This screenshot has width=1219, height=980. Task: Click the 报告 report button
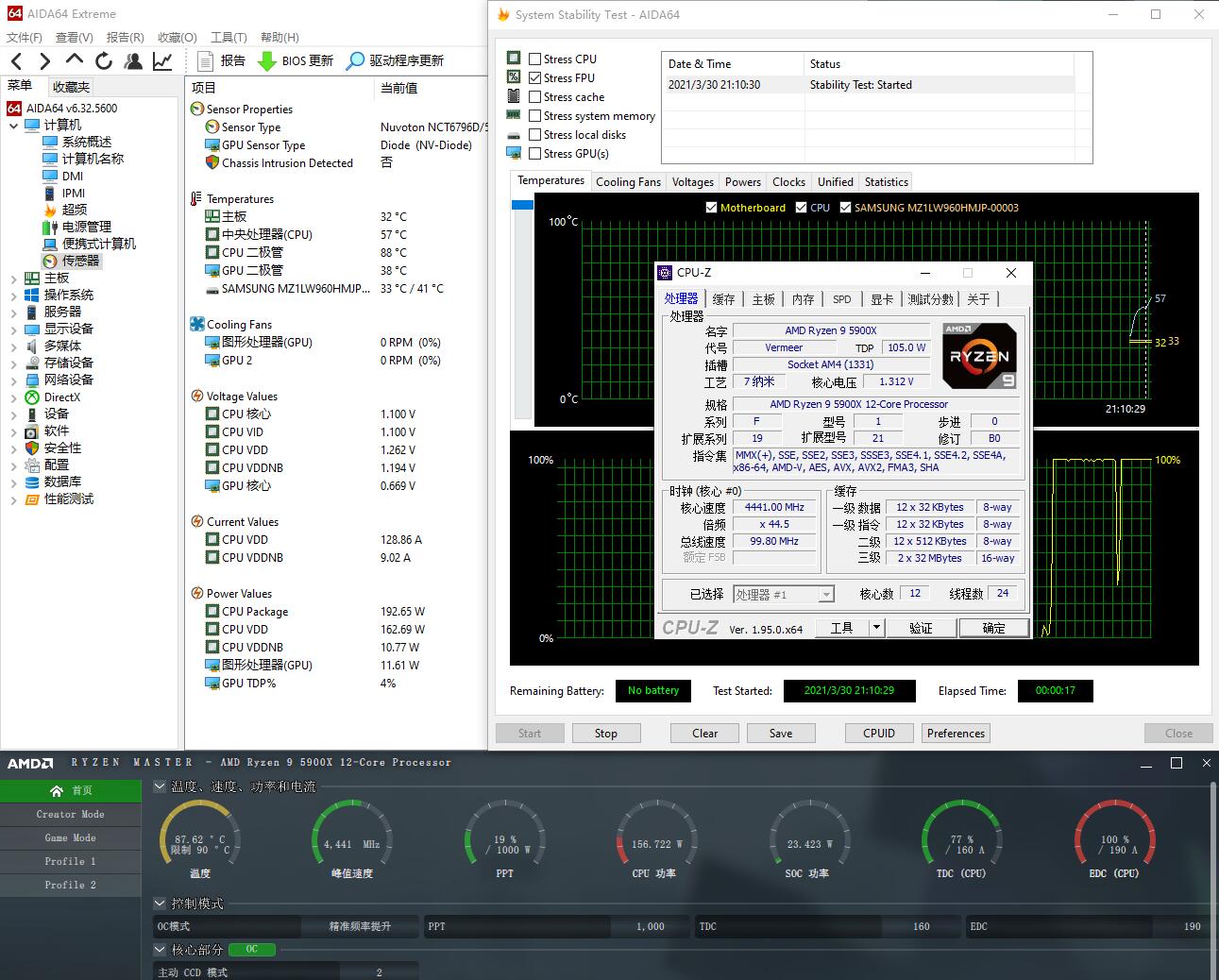[x=221, y=60]
